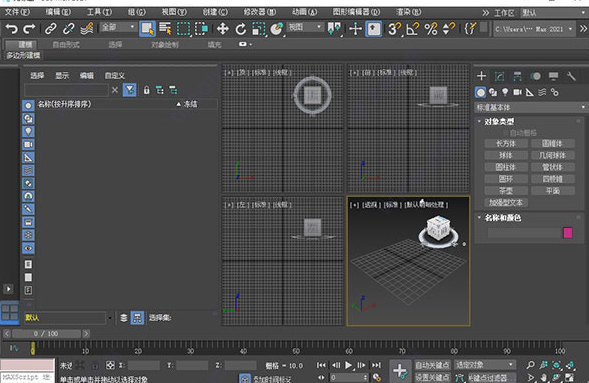Click the Undo arrow icon

click(x=12, y=29)
